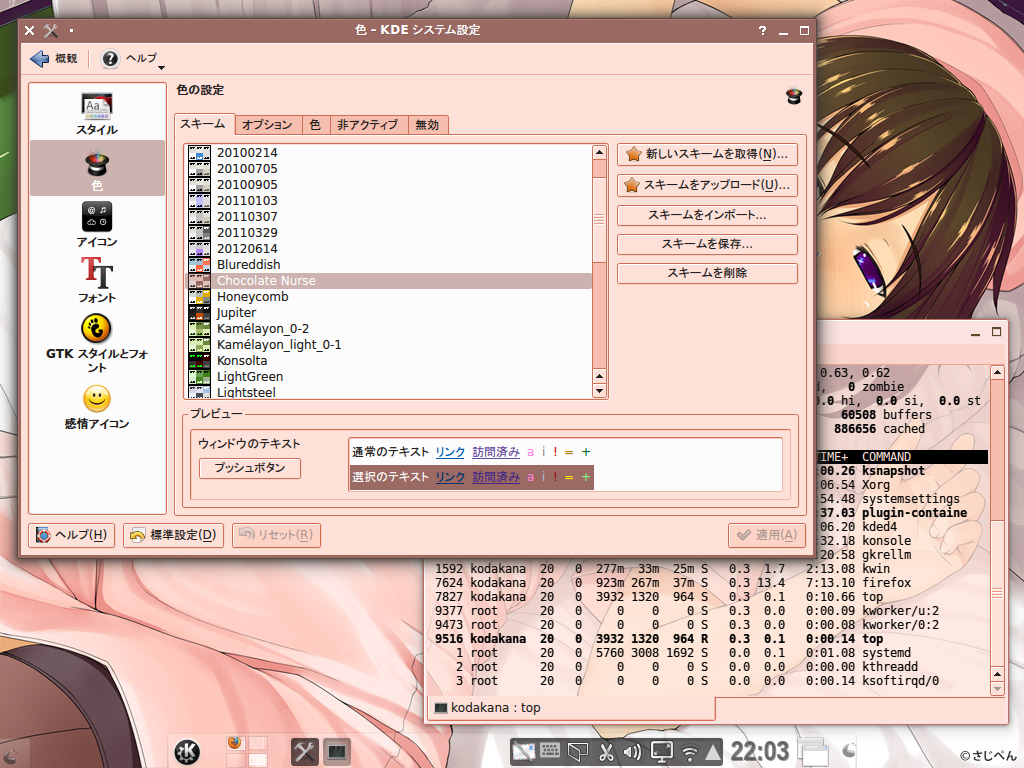Viewport: 1024px width, 768px height.
Task: Click 新しいスキームを取得(N)... button
Action: point(707,154)
